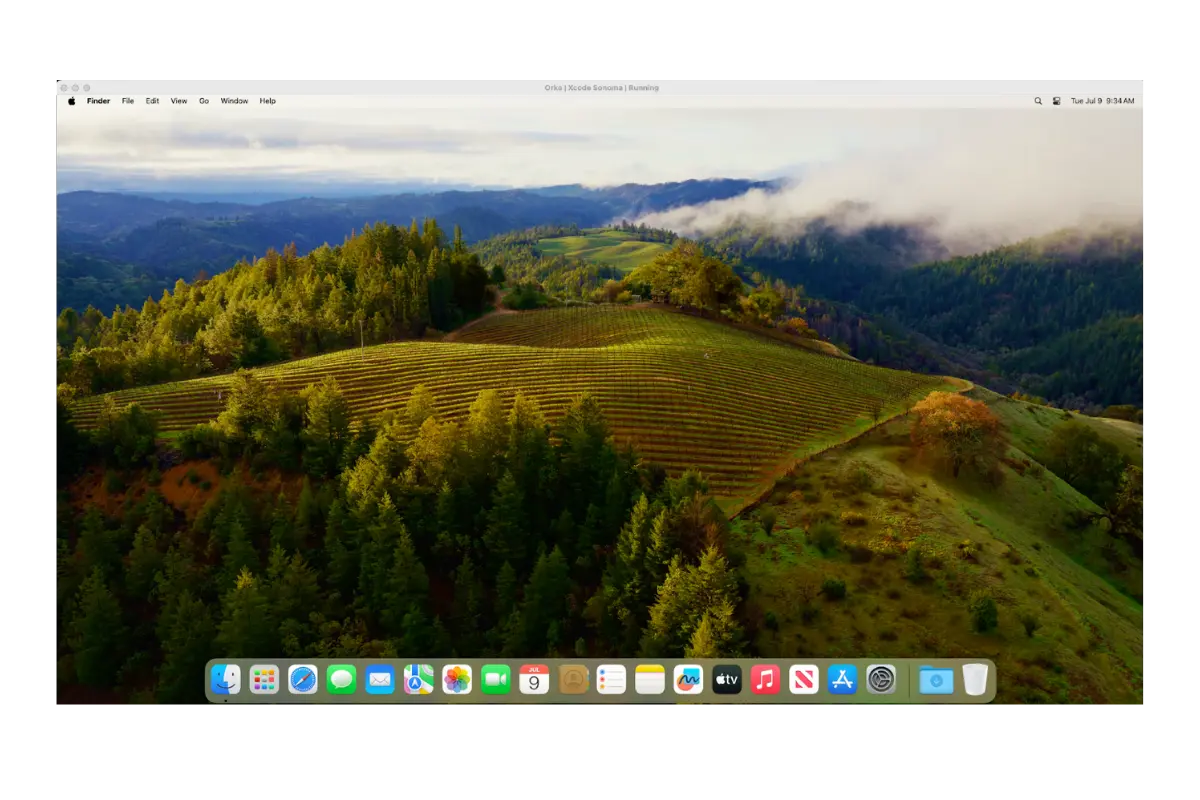1200x800 pixels.
Task: Open the Photos app
Action: tap(457, 680)
